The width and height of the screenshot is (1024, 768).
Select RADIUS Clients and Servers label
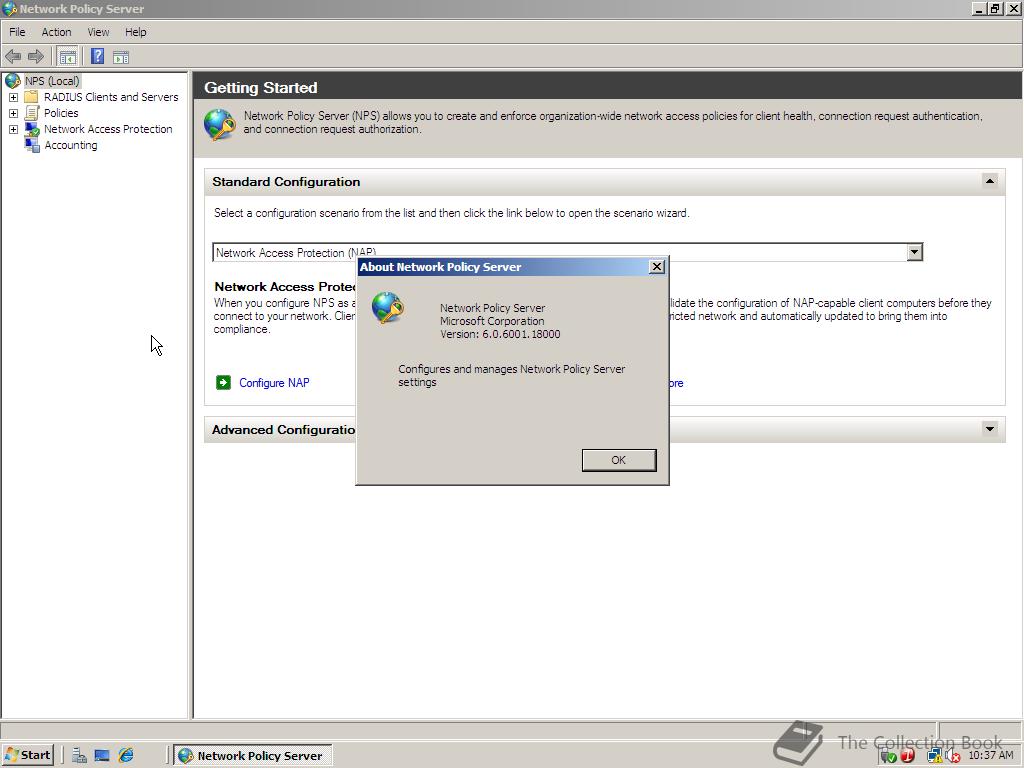tap(111, 97)
